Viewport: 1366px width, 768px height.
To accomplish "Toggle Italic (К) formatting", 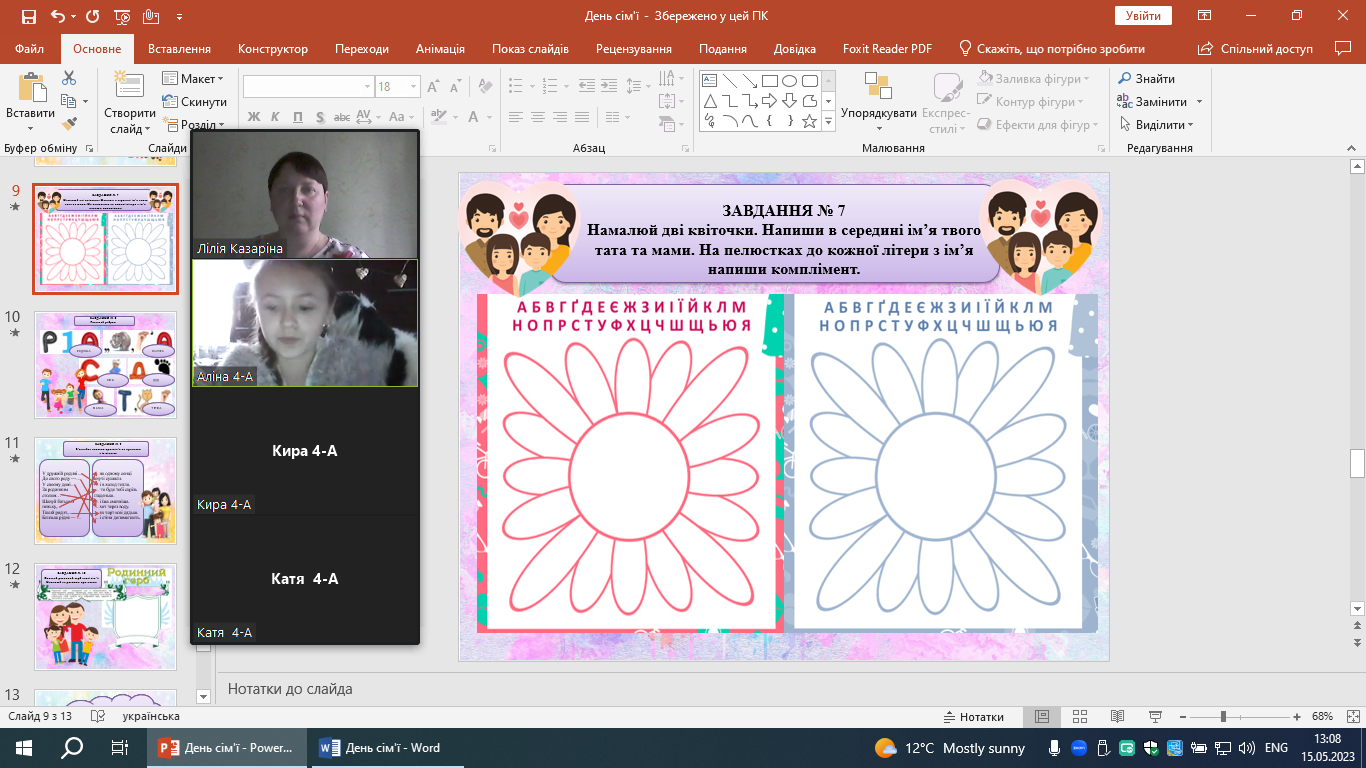I will 276,117.
